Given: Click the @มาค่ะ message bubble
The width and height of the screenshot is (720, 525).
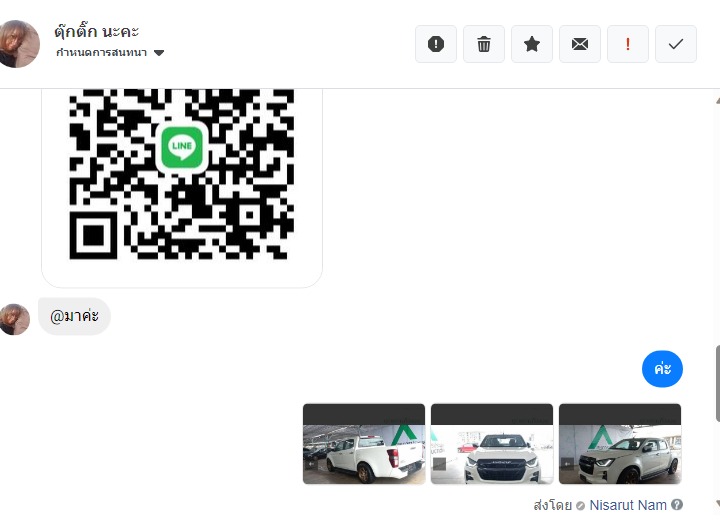Looking at the screenshot, I should [x=74, y=316].
